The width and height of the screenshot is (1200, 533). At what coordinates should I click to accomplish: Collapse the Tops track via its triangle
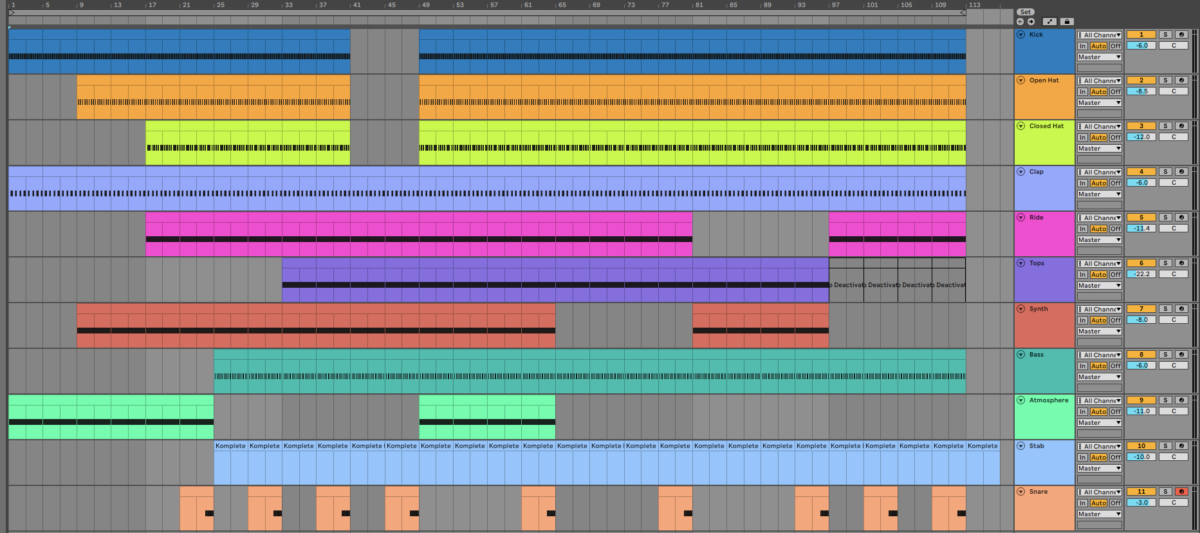1021,263
